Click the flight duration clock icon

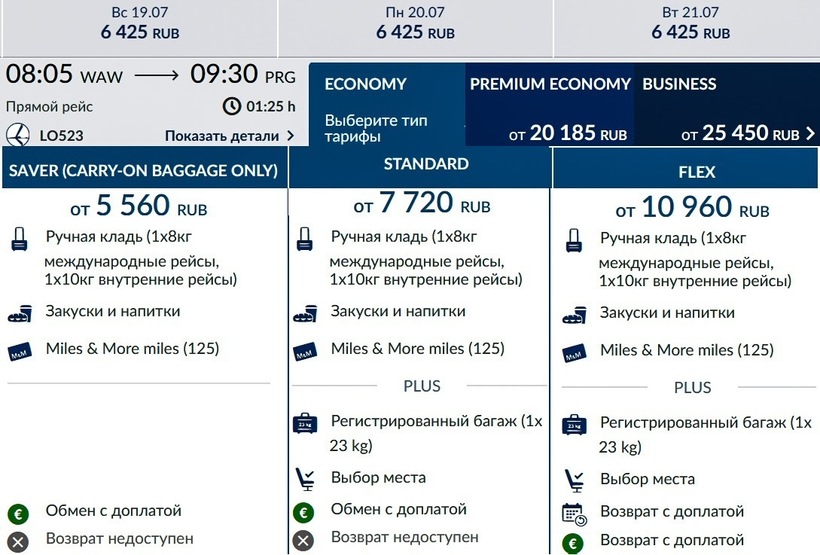[x=231, y=106]
